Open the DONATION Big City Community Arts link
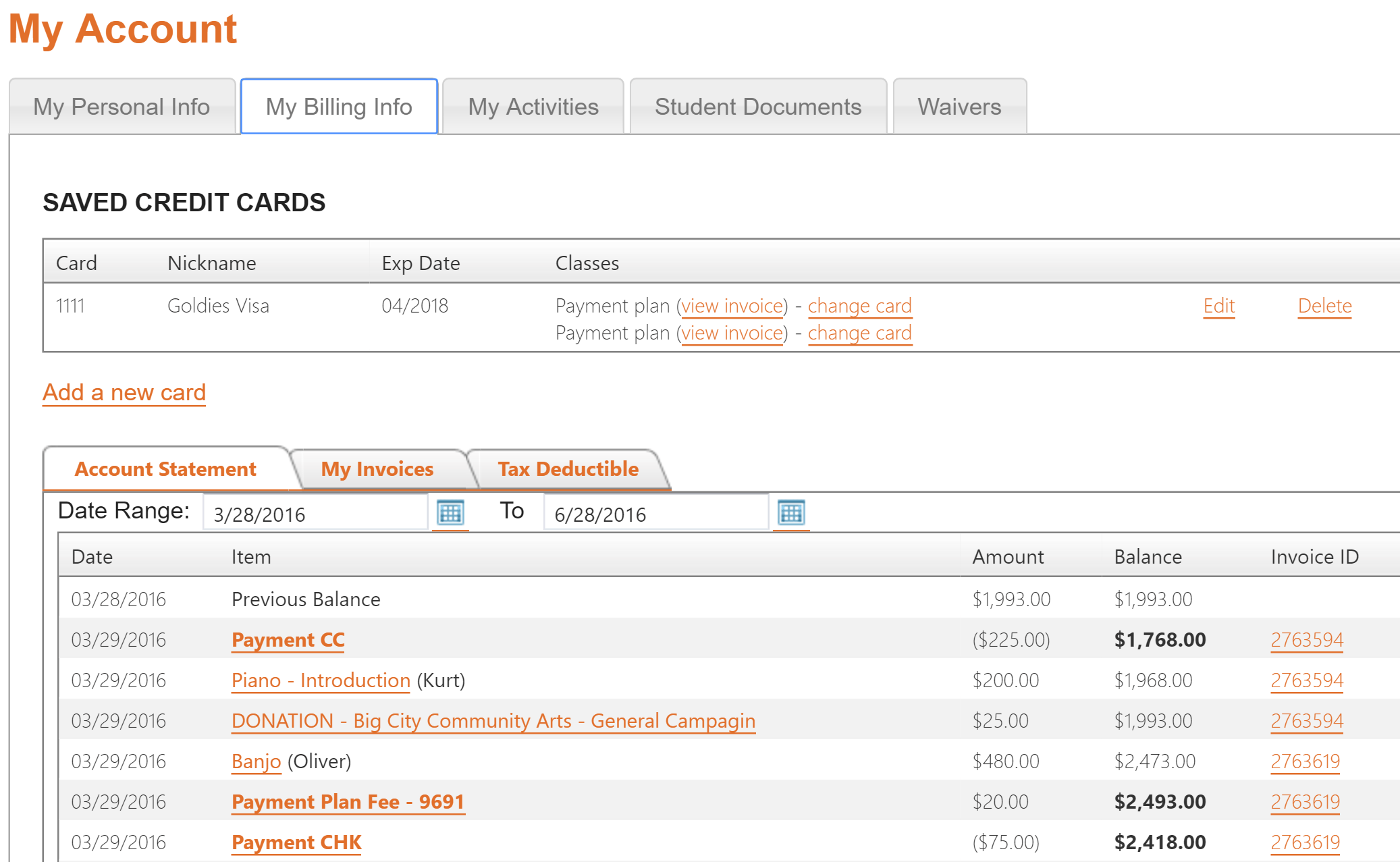 (492, 720)
